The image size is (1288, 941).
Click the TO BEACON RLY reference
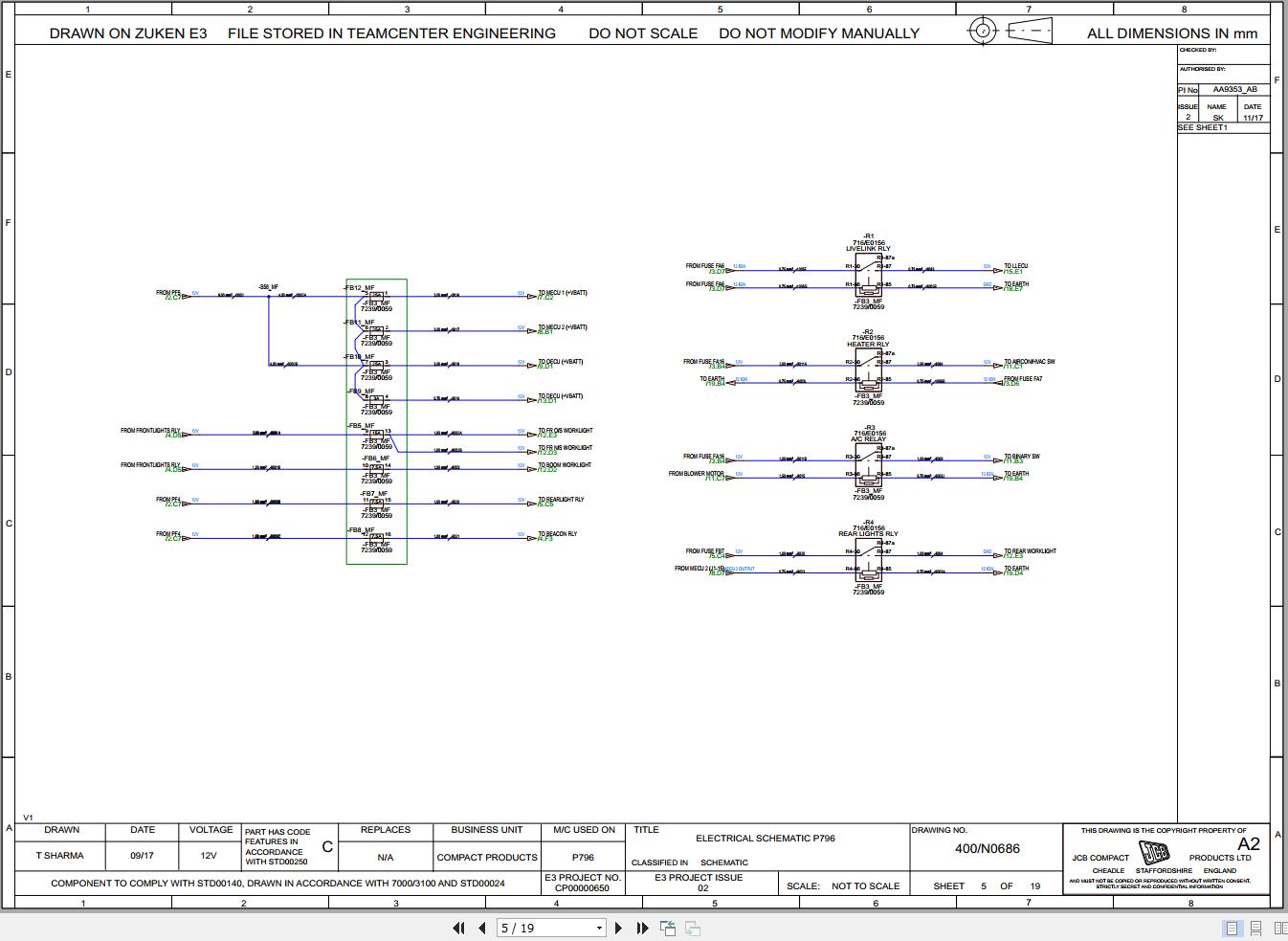557,532
